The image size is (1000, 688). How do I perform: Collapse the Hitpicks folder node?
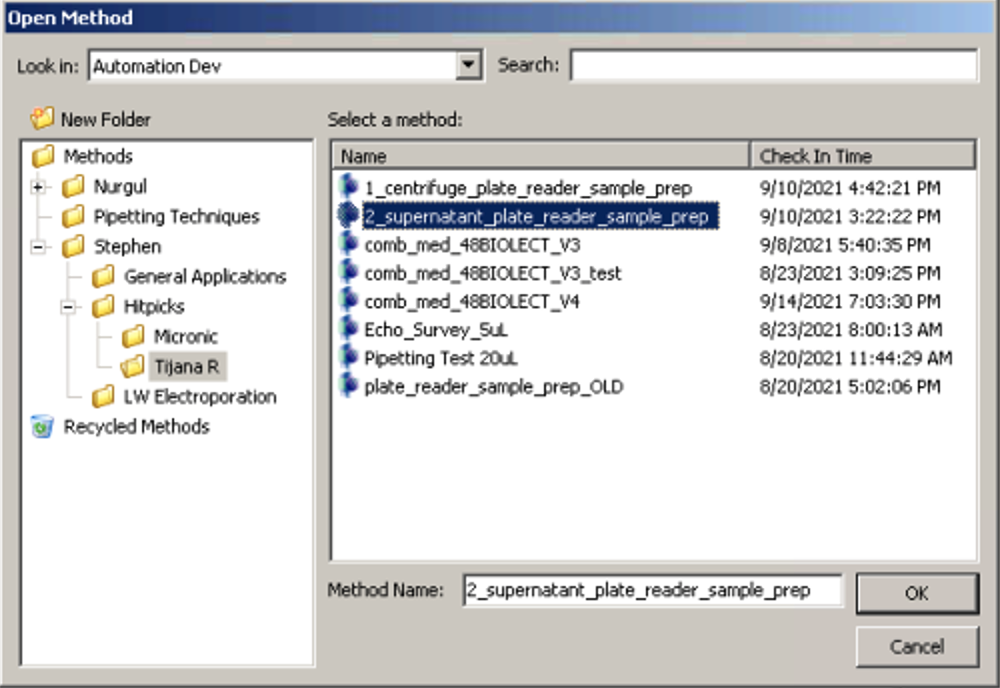pos(68,307)
